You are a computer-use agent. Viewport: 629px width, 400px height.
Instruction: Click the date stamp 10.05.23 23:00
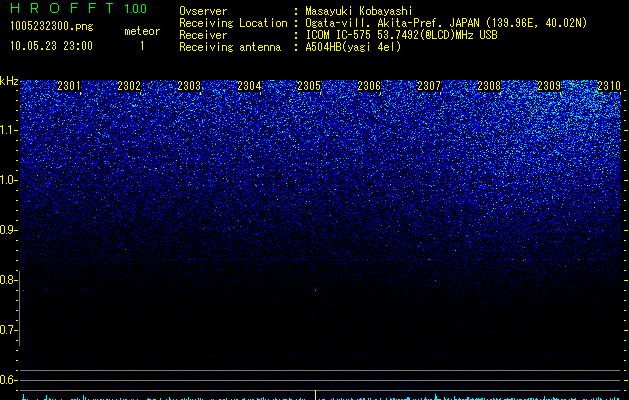click(51, 46)
